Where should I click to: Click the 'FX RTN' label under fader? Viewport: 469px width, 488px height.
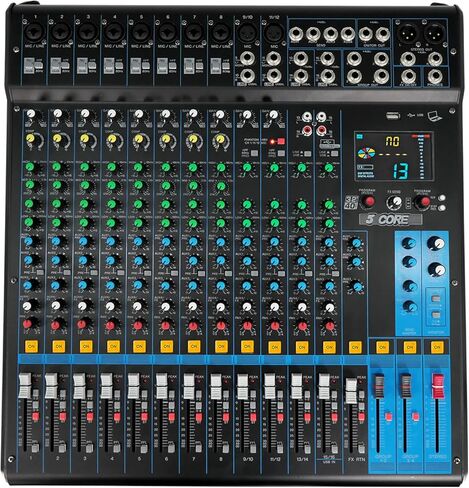(x=356, y=459)
